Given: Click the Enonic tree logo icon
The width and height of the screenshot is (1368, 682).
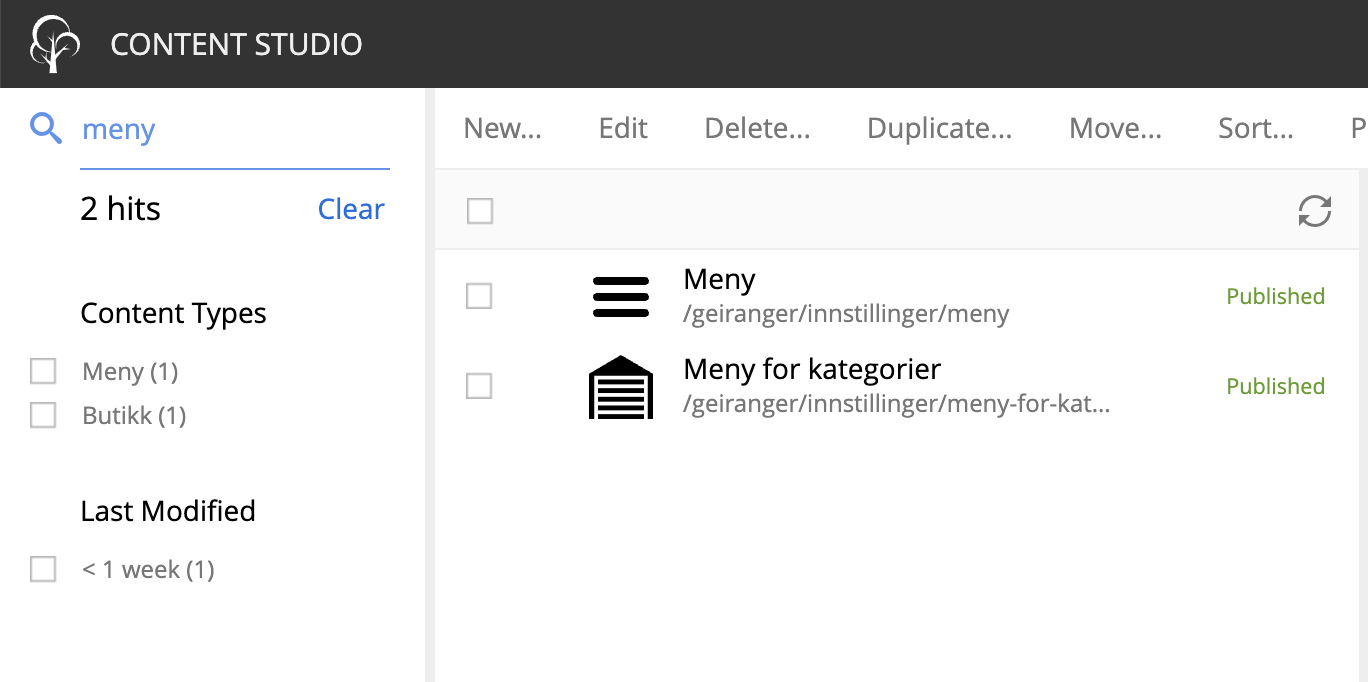Looking at the screenshot, I should (x=54, y=44).
